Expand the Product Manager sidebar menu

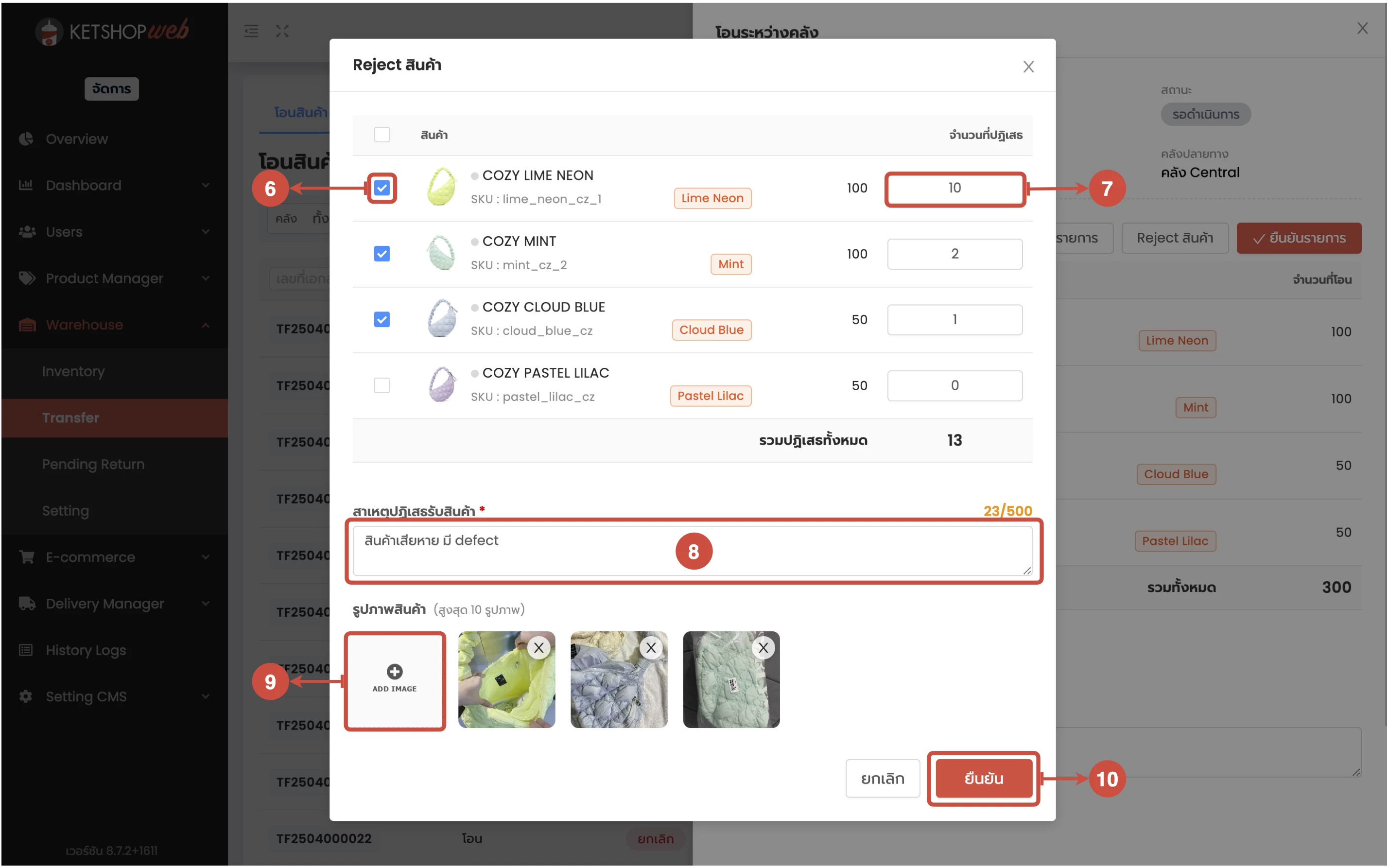point(104,278)
